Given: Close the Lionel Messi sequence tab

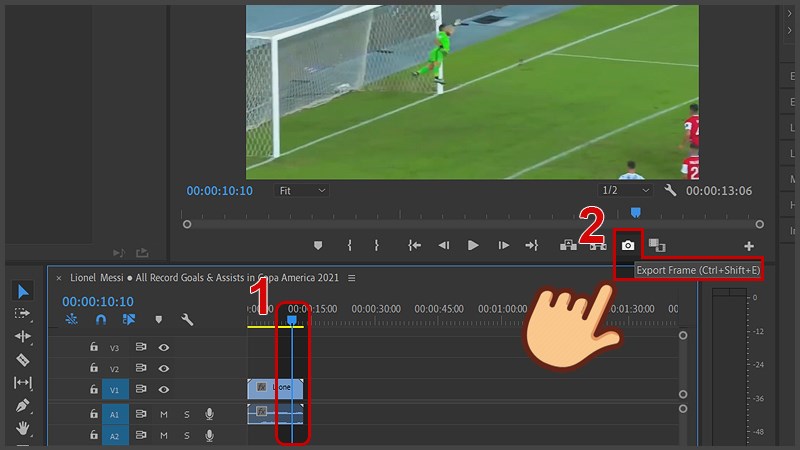Looking at the screenshot, I should [x=59, y=278].
